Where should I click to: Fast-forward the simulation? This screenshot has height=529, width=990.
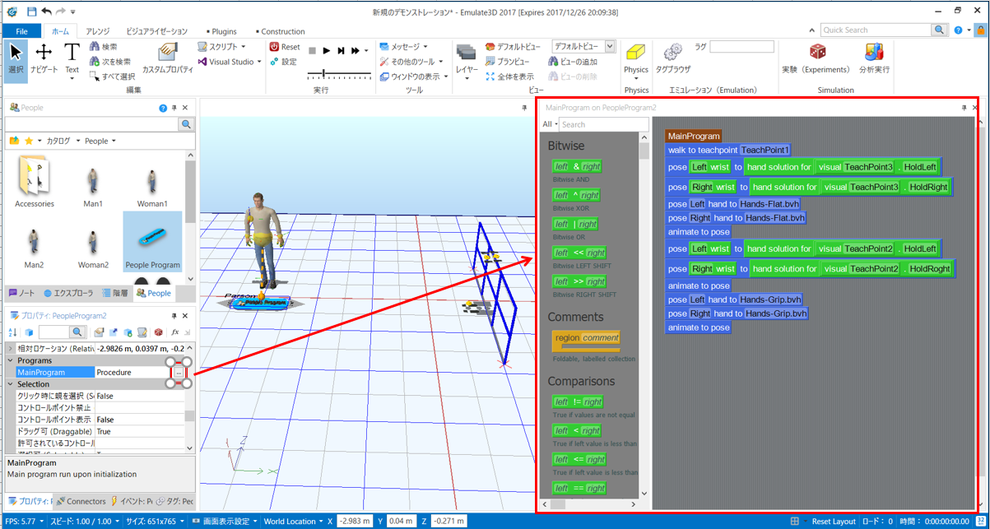pos(355,51)
